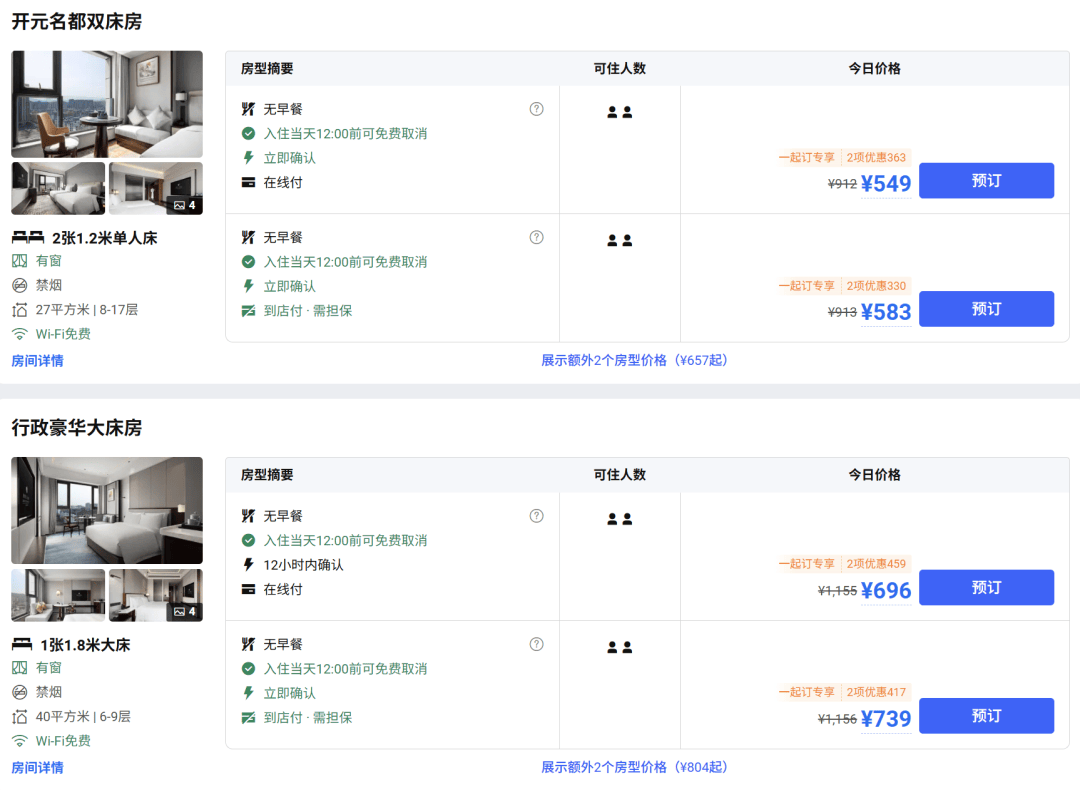Click the 2项优惠459 discount tag
The width and height of the screenshot is (1080, 790).
[876, 563]
